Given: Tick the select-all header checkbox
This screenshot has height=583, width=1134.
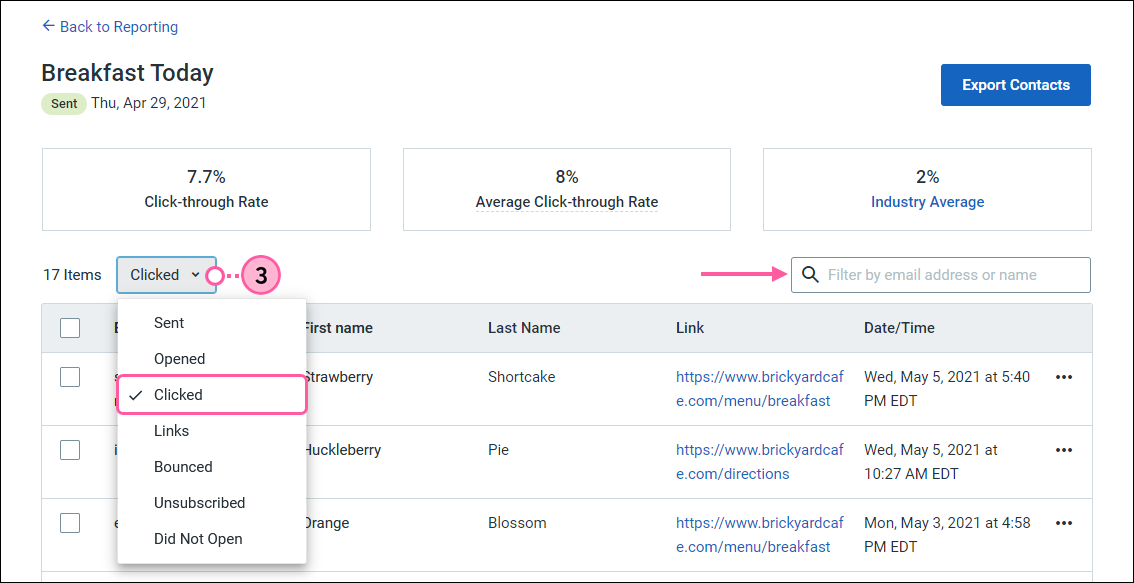Looking at the screenshot, I should [x=70, y=328].
